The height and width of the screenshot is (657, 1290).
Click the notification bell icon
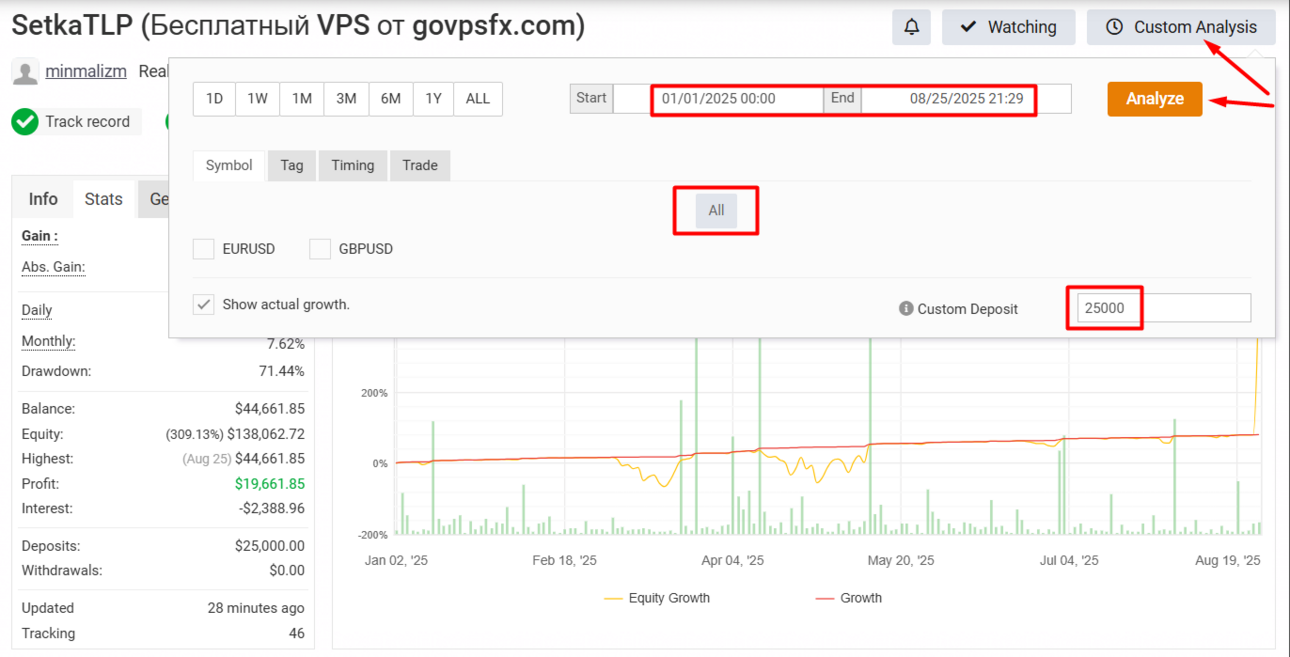click(911, 27)
